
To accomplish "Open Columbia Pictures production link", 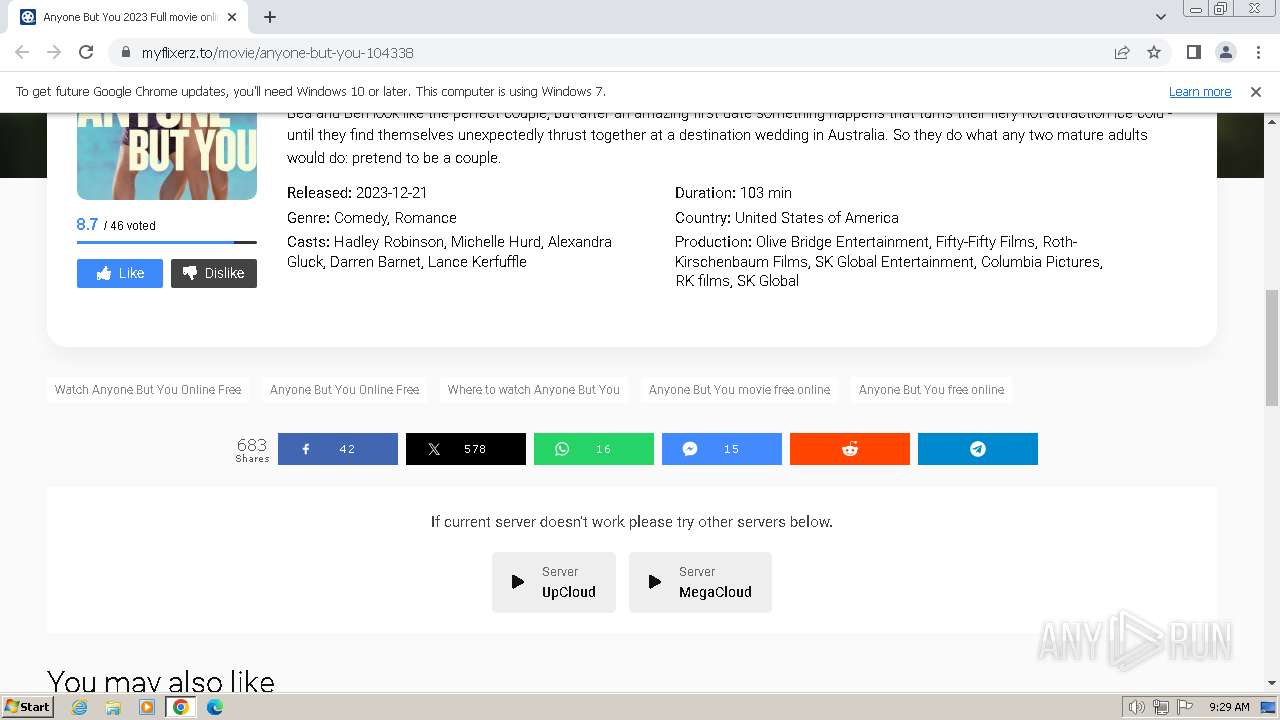I will pos(1040,262).
